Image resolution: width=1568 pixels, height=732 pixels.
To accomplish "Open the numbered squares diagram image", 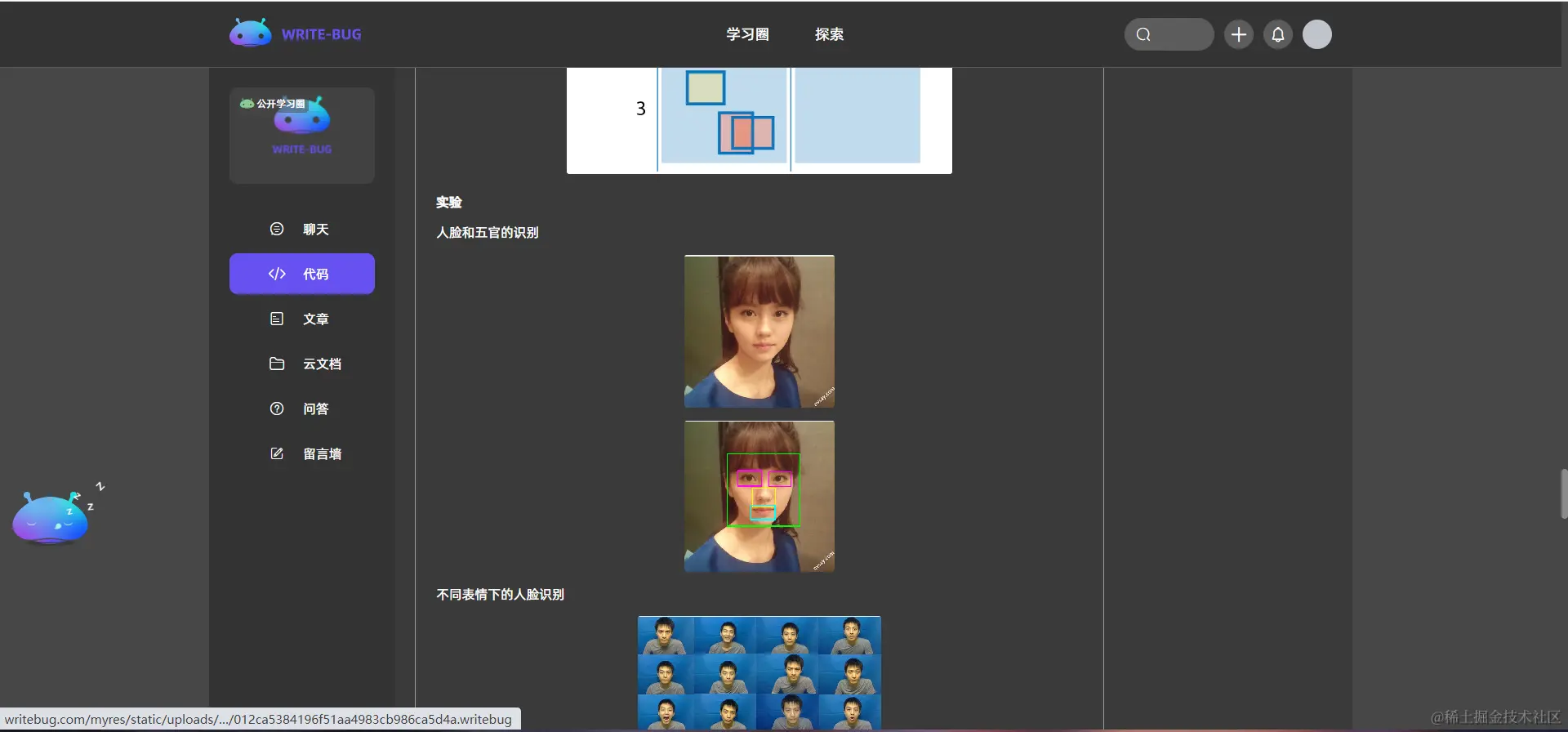I will pyautogui.click(x=759, y=120).
